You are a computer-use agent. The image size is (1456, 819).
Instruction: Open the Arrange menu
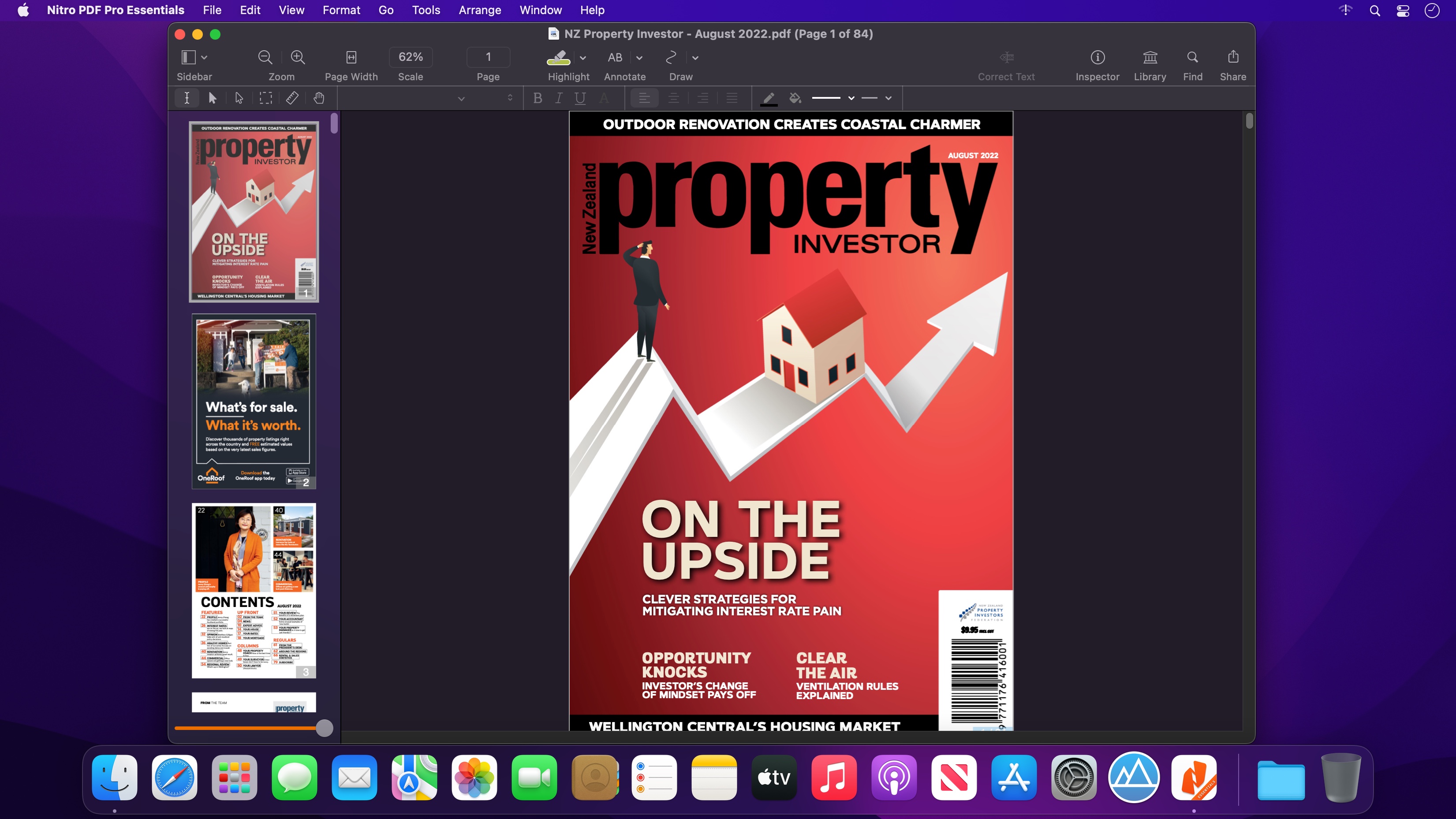(x=479, y=10)
